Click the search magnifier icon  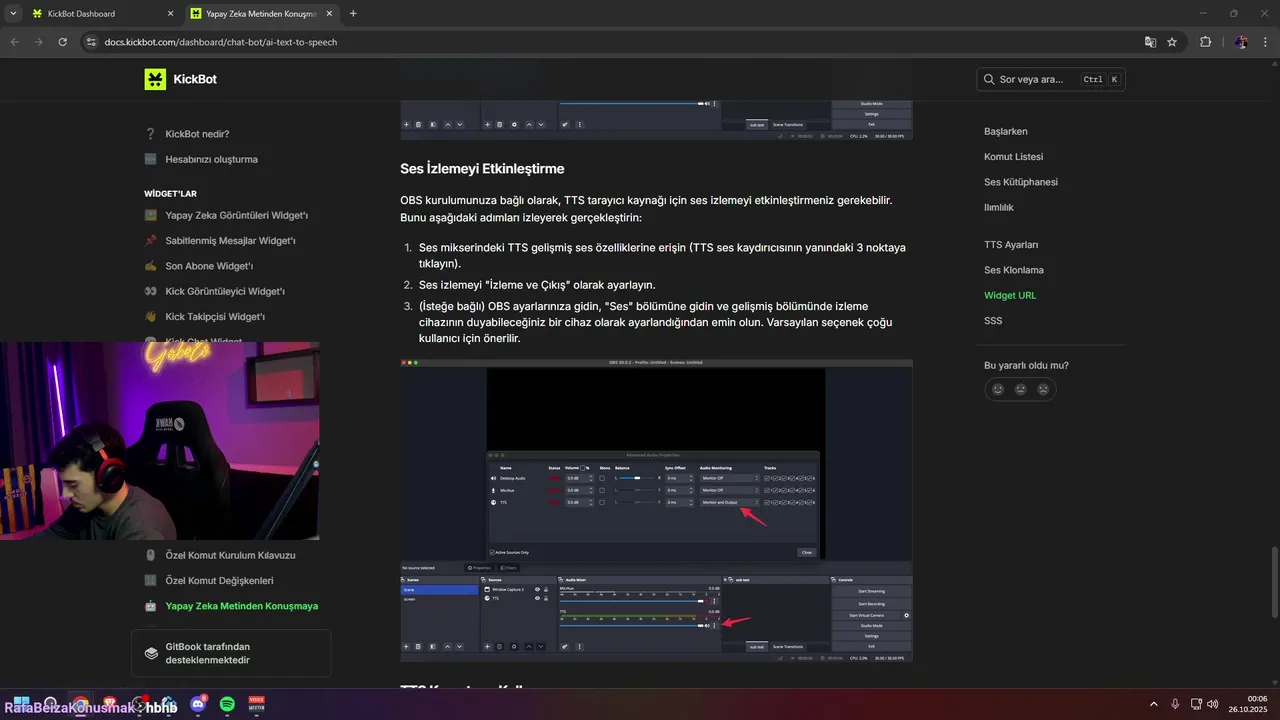990,79
